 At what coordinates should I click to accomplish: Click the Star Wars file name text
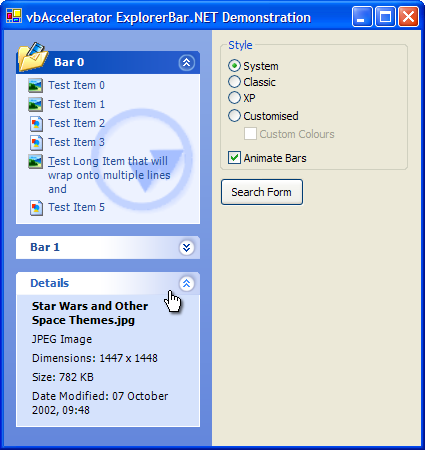coord(90,313)
